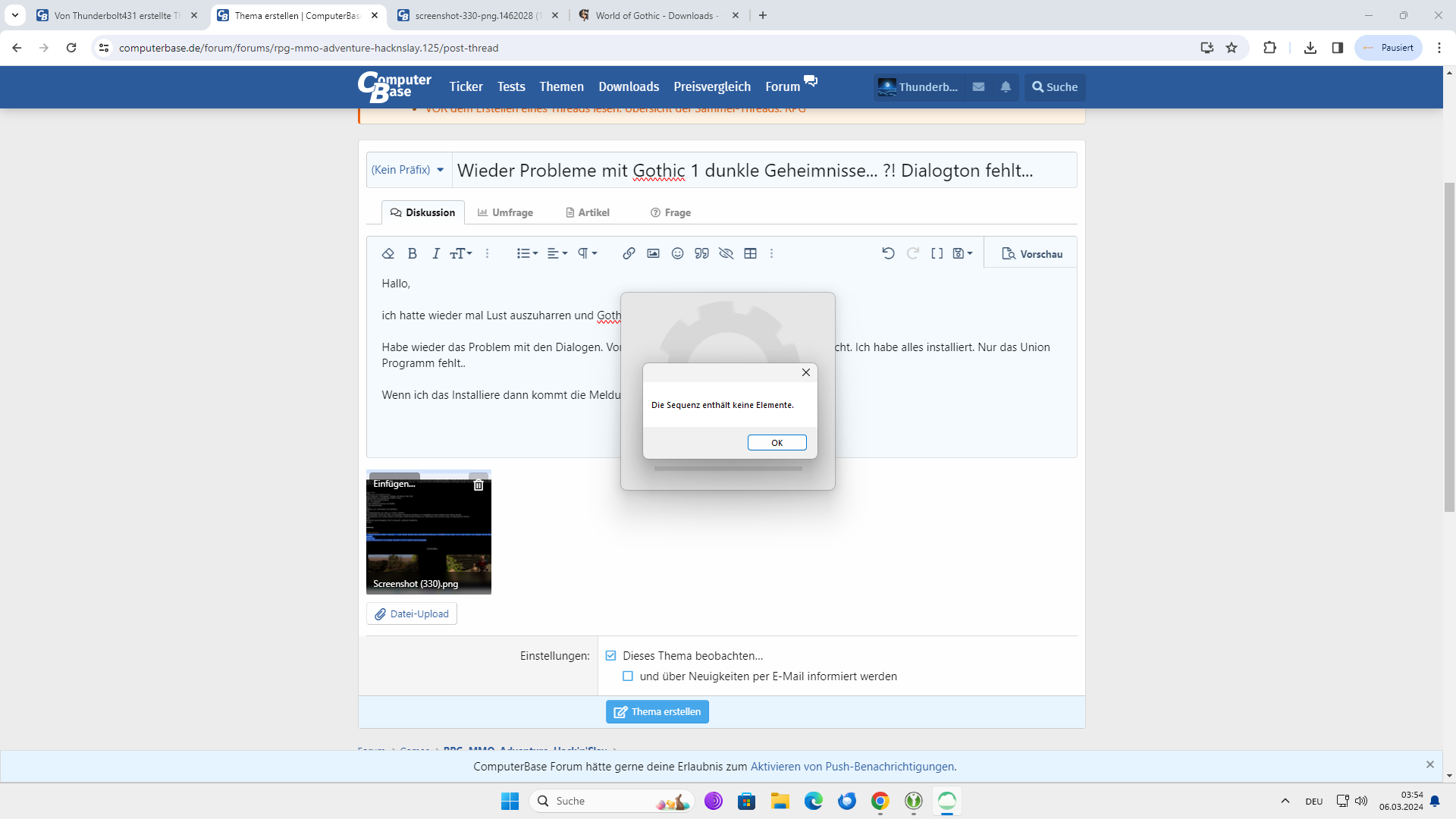Delete the Screenshot (330).png attachment
This screenshot has width=1456, height=819.
coord(479,485)
